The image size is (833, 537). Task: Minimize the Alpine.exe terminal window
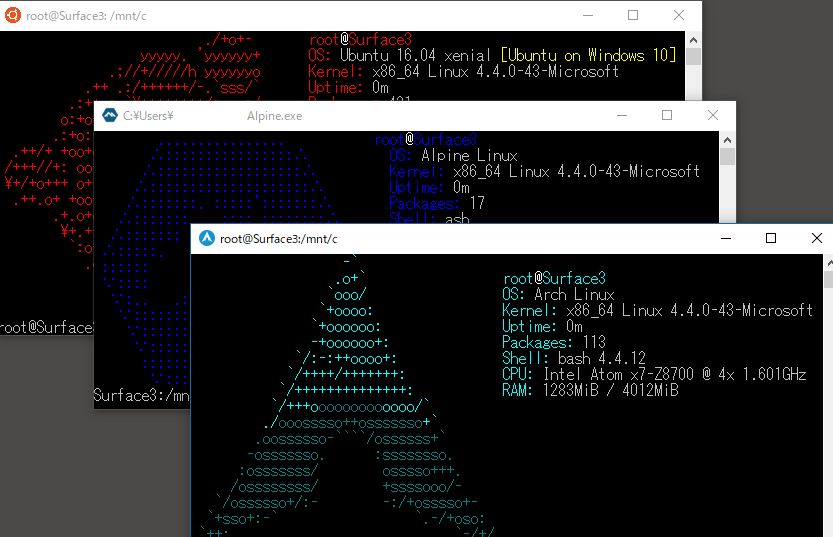tap(622, 116)
